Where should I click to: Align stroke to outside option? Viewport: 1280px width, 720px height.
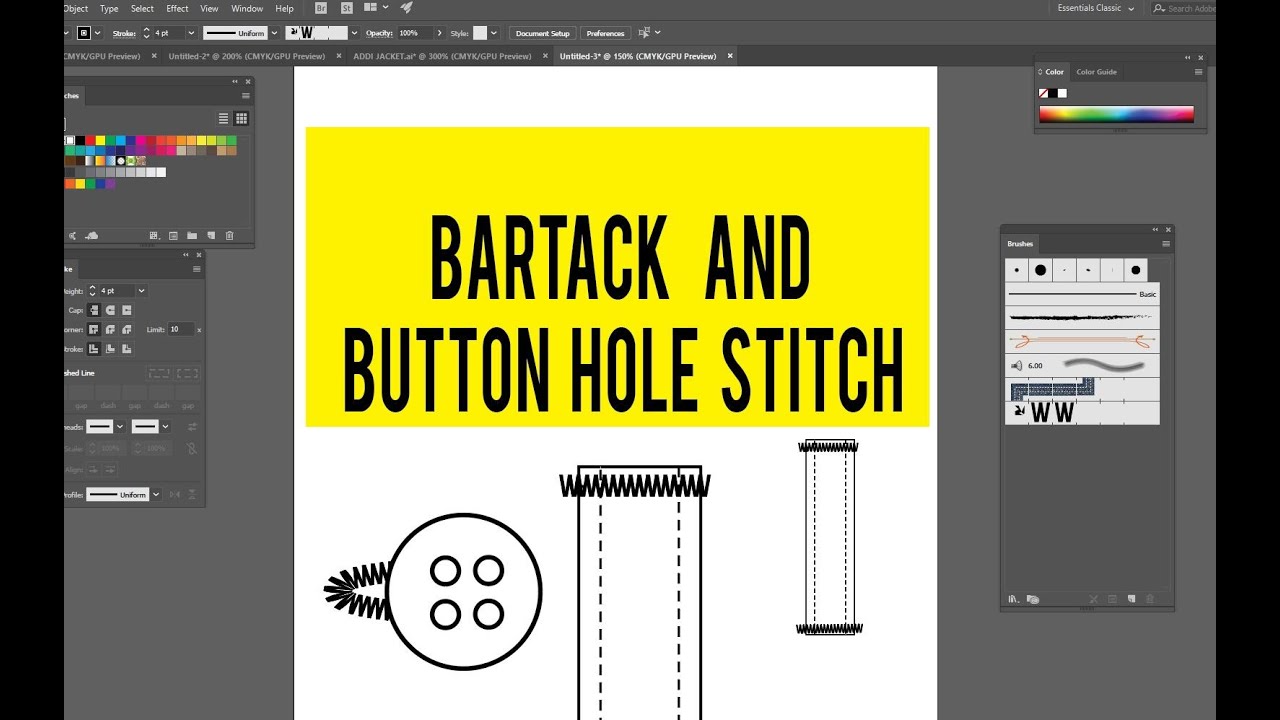127,348
